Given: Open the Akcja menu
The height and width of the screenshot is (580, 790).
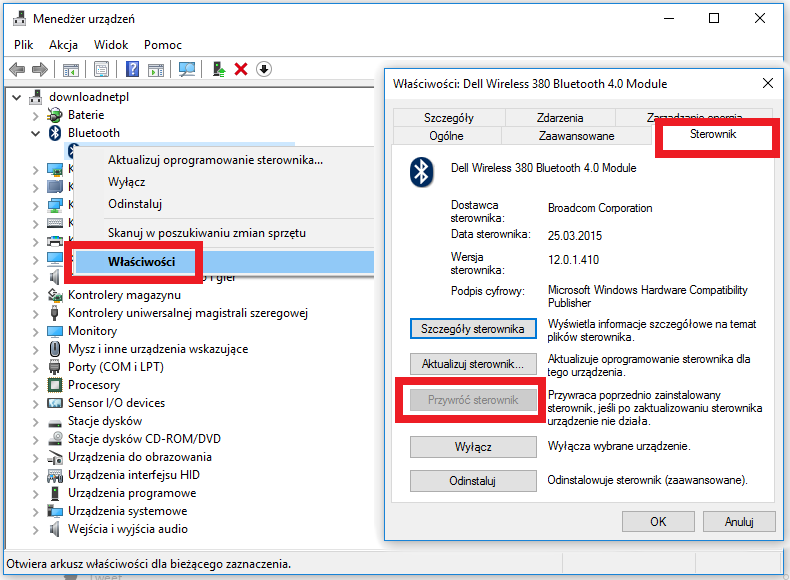Looking at the screenshot, I should coord(63,45).
